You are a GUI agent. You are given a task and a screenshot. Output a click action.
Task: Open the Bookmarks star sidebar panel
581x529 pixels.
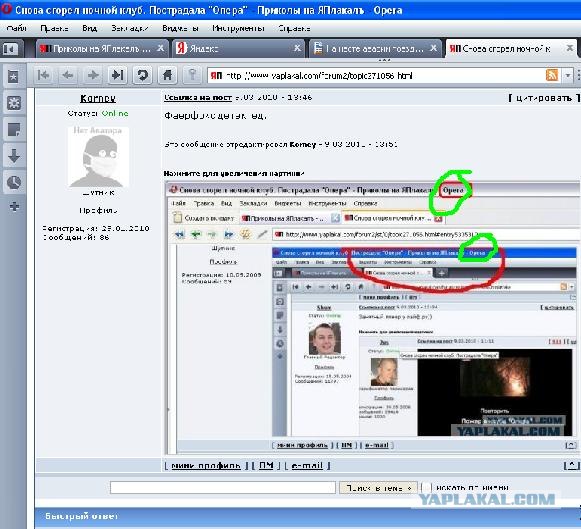14,77
